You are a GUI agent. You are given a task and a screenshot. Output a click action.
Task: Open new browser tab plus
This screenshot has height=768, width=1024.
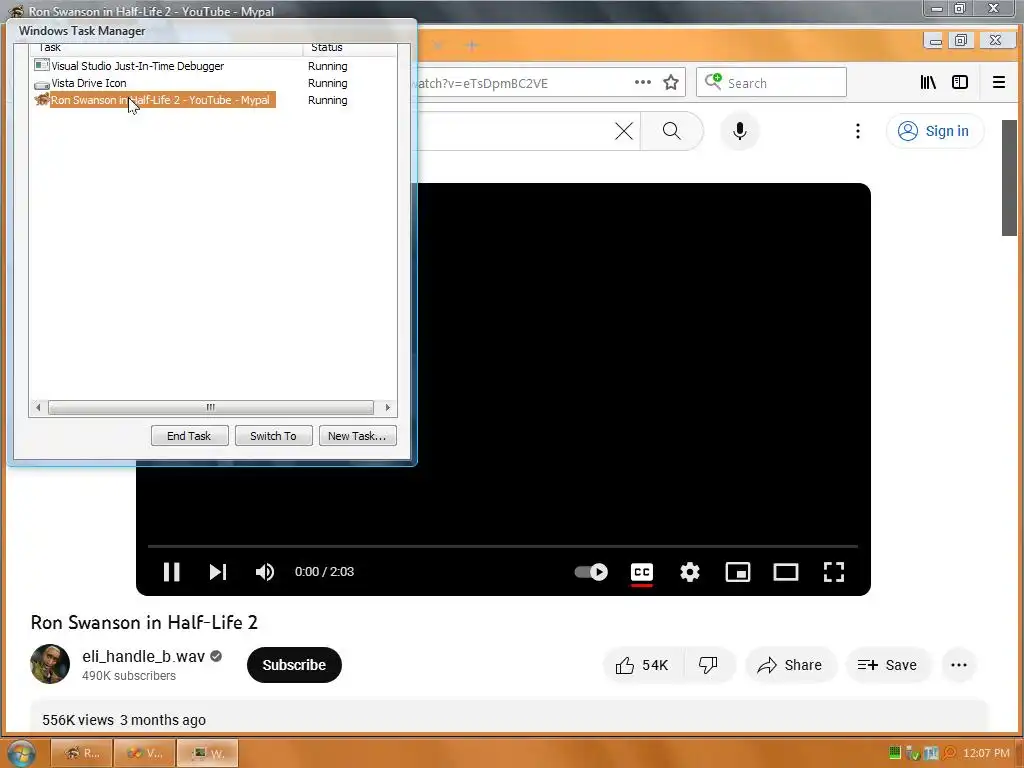(x=472, y=45)
